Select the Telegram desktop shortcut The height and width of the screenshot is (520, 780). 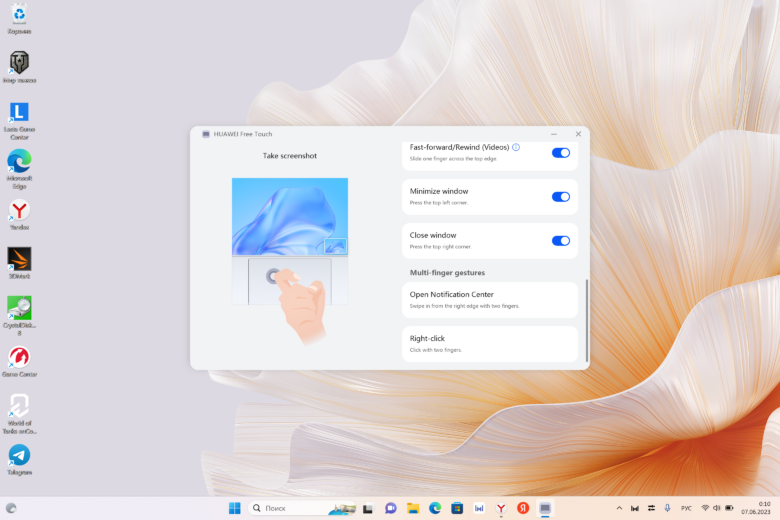pos(19,460)
